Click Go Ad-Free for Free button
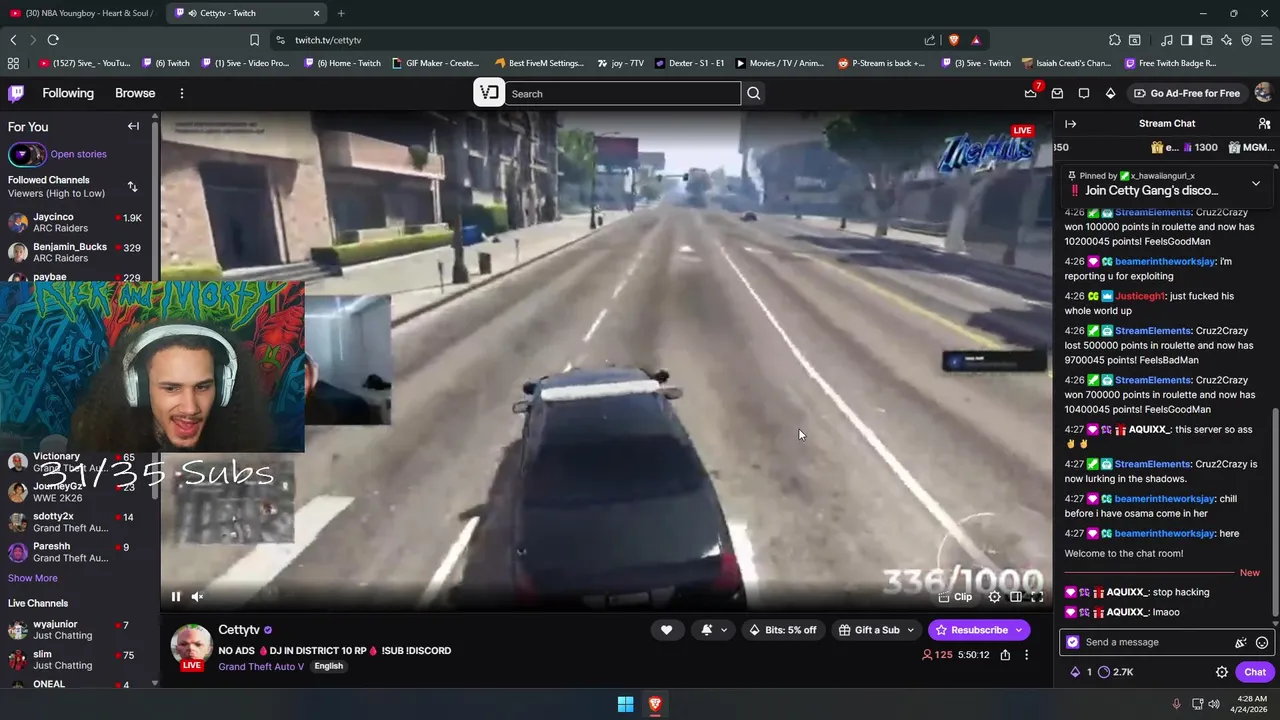The height and width of the screenshot is (720, 1280). coord(1186,93)
